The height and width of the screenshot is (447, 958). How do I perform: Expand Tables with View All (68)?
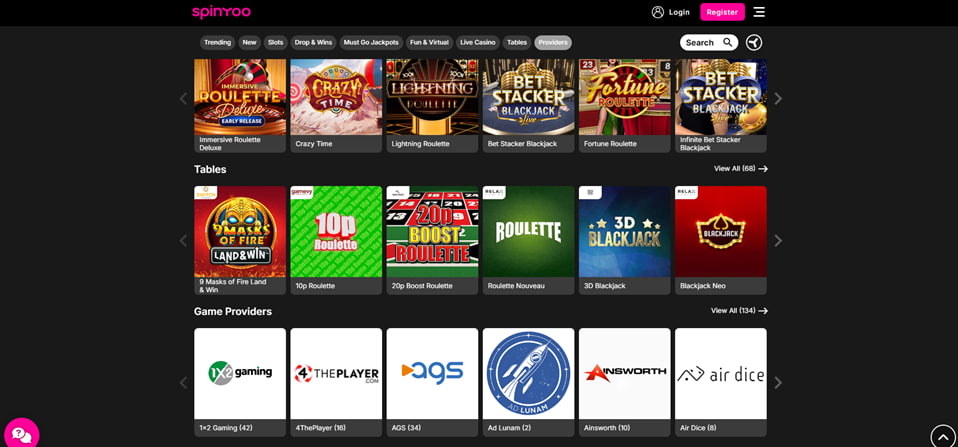coord(740,169)
